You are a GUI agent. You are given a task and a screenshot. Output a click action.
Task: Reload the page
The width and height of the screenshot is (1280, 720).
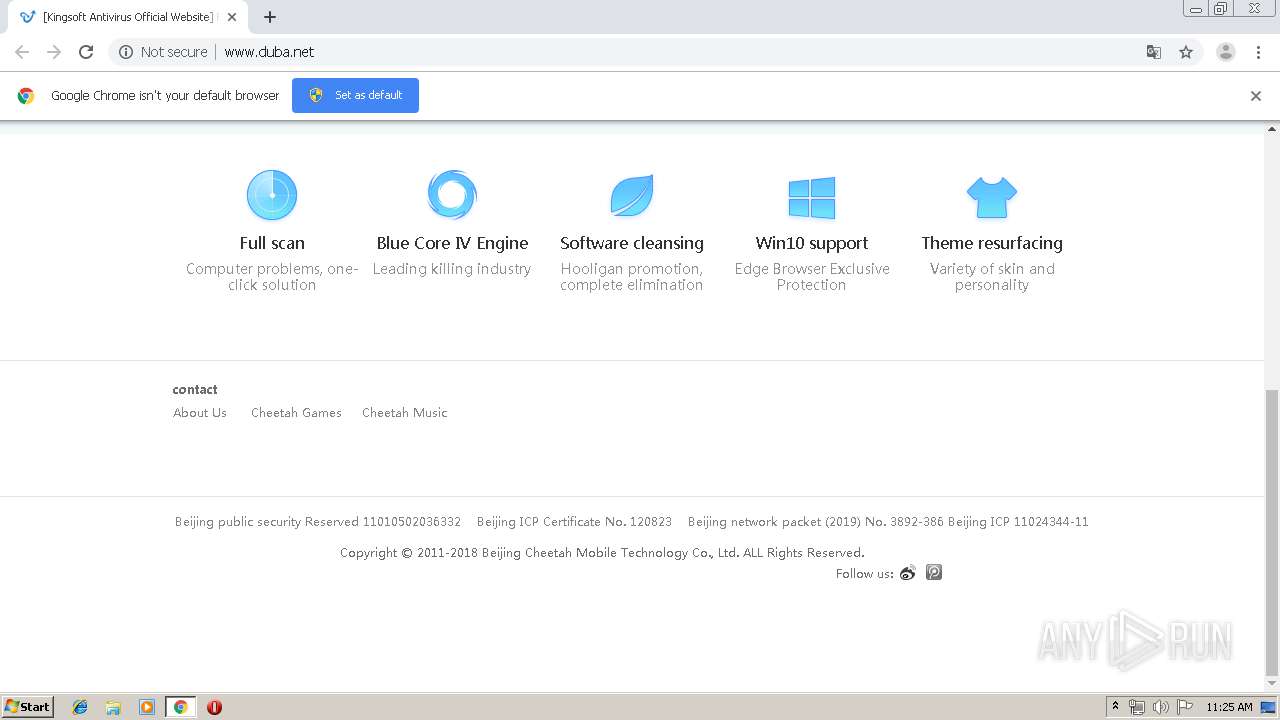(86, 52)
